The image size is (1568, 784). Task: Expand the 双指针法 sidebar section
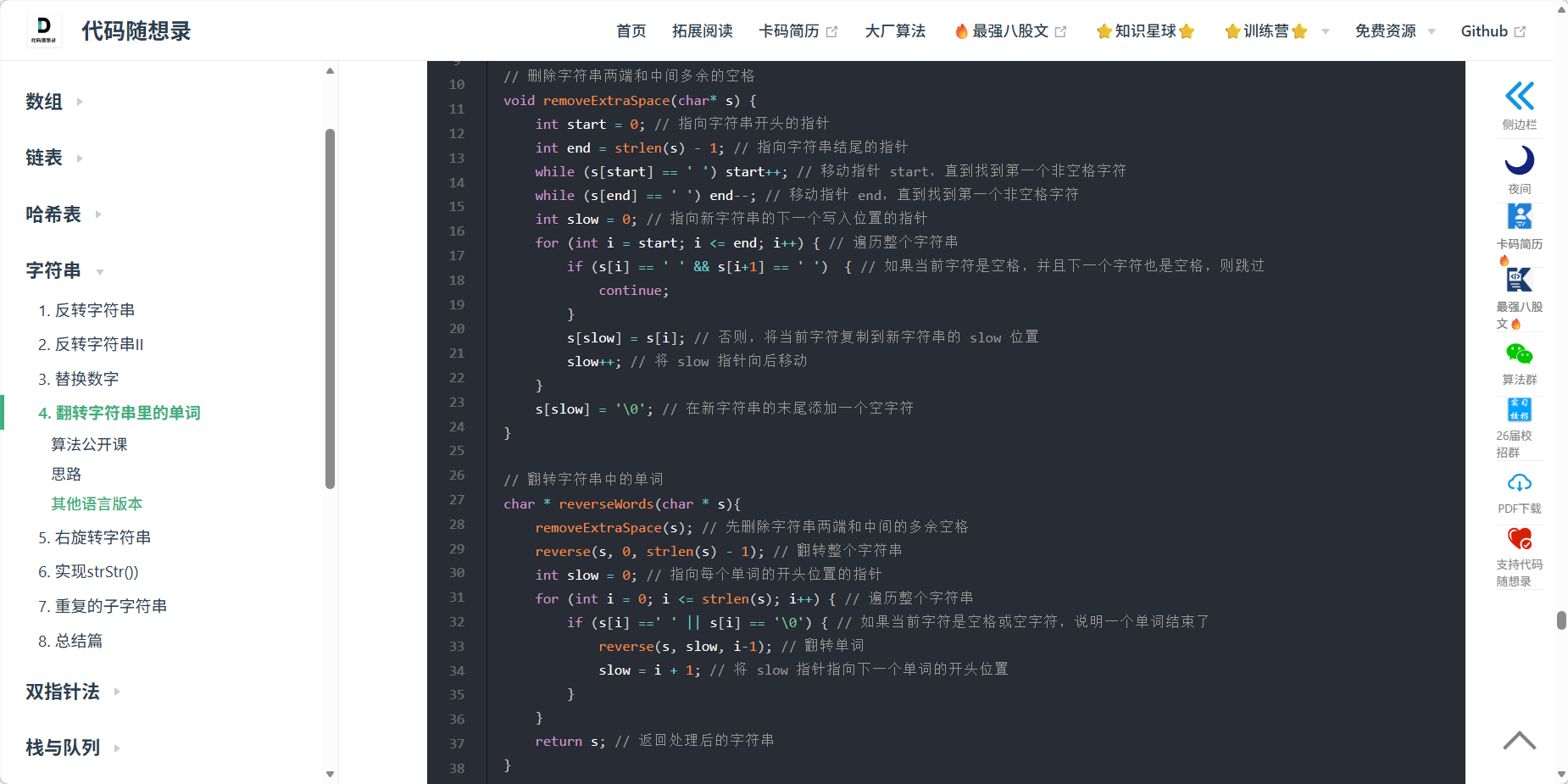(117, 692)
